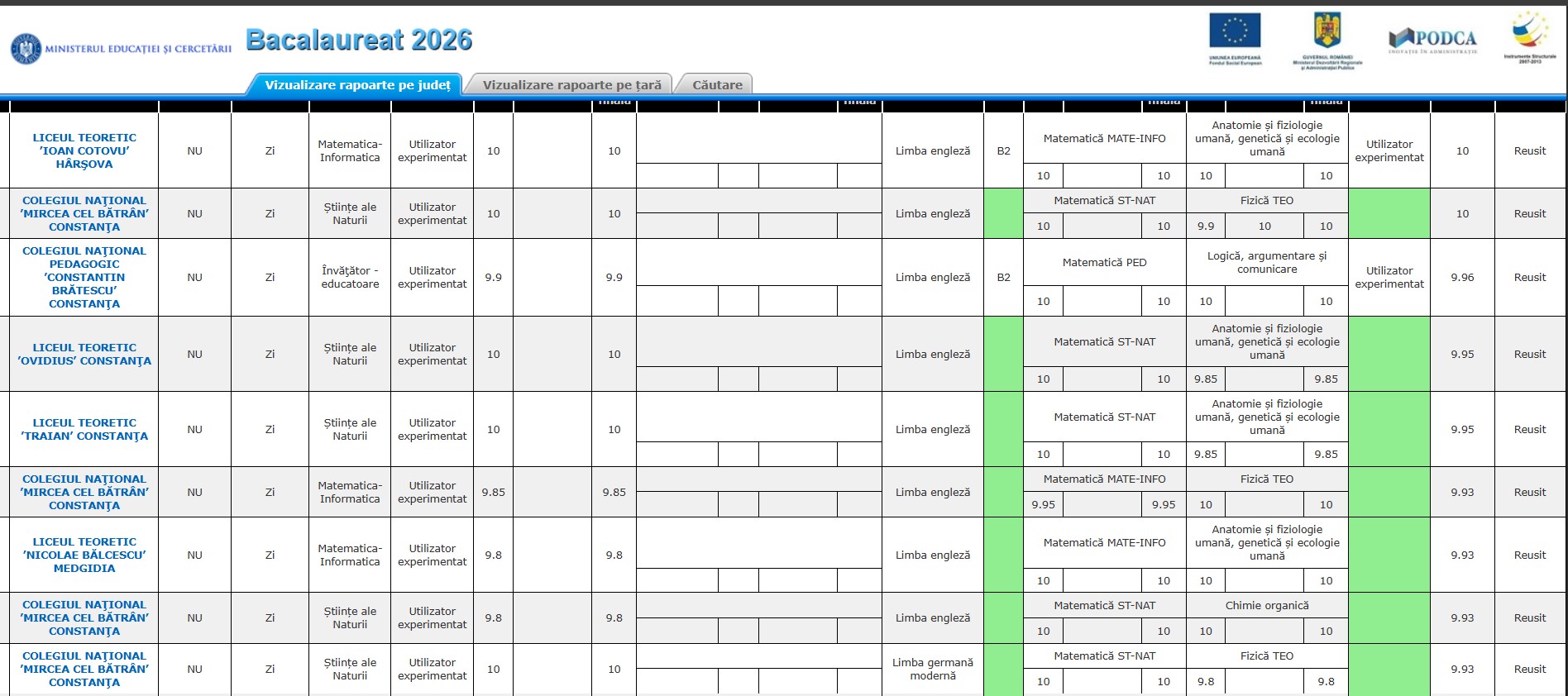This screenshot has height=696, width=1568.
Task: Click the 9.96 final average cell
Action: tap(1462, 278)
